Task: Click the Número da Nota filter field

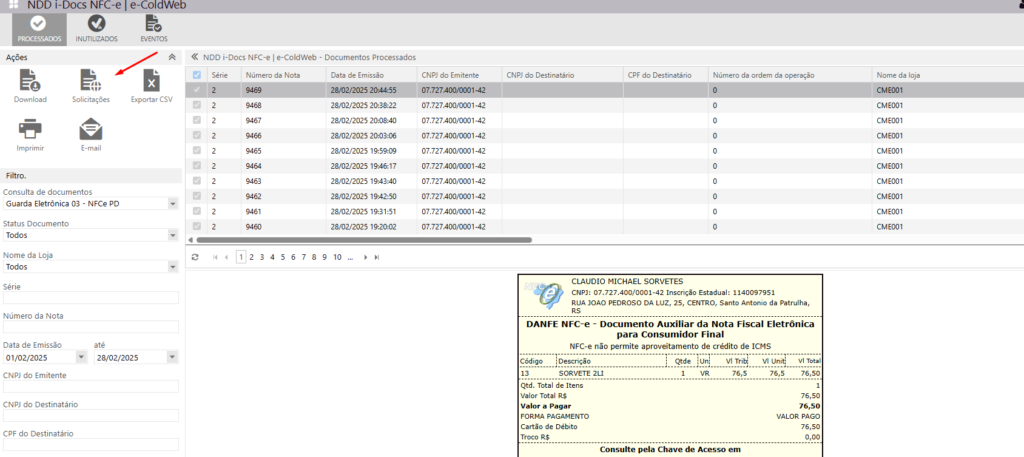Action: point(91,327)
